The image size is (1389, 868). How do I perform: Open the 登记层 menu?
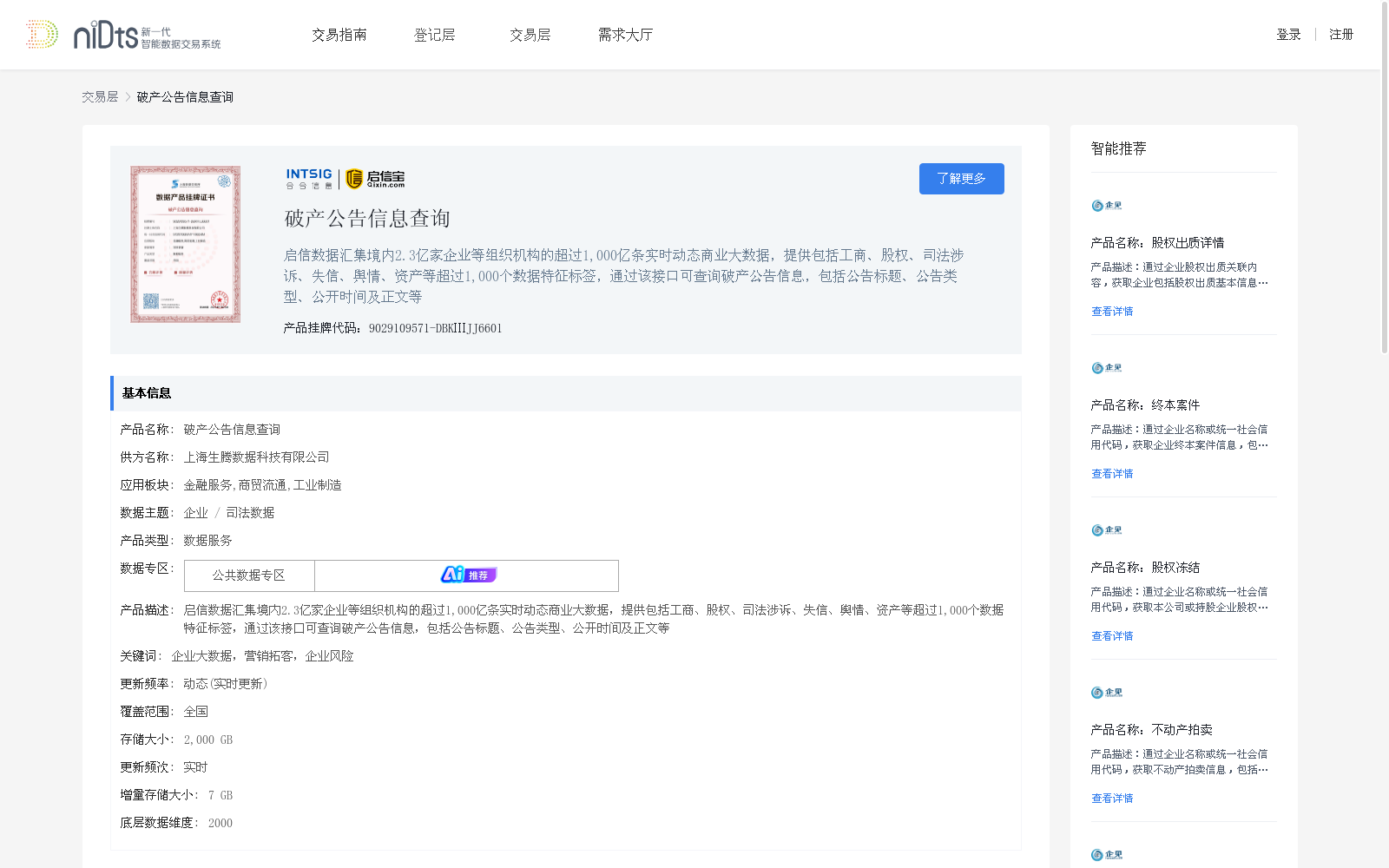point(435,35)
